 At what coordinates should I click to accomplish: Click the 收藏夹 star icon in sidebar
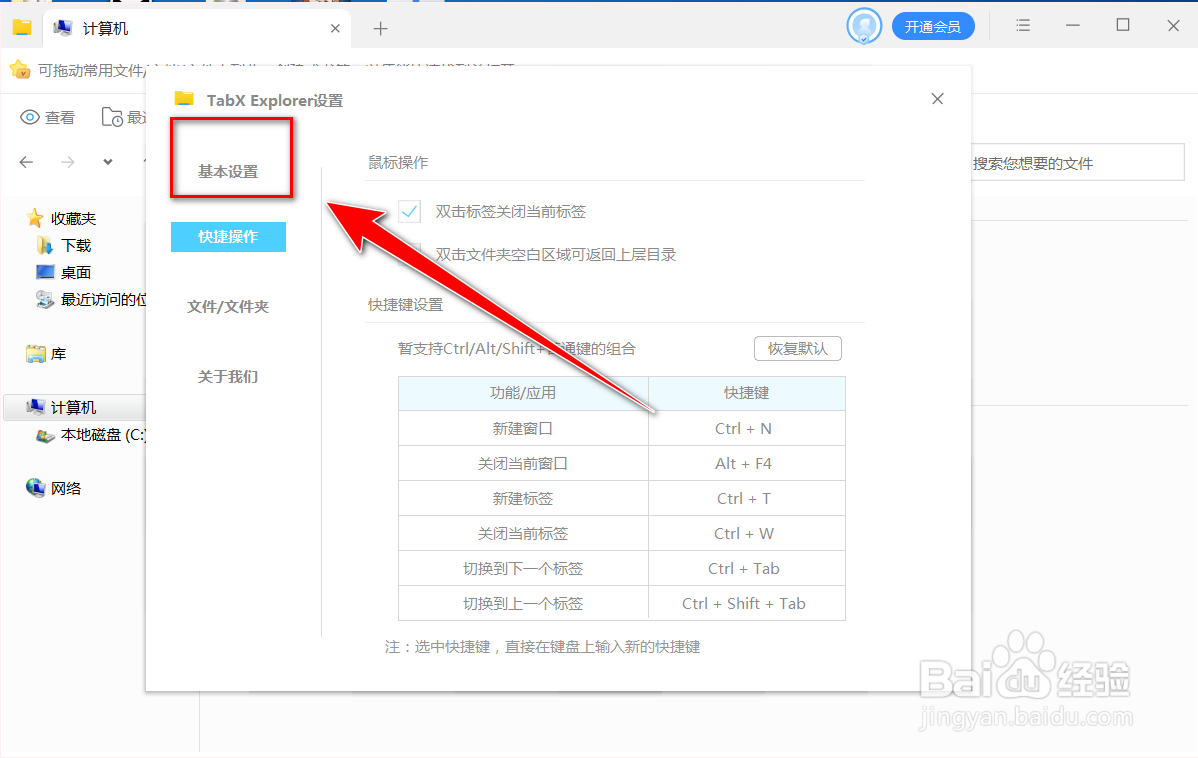tap(35, 219)
